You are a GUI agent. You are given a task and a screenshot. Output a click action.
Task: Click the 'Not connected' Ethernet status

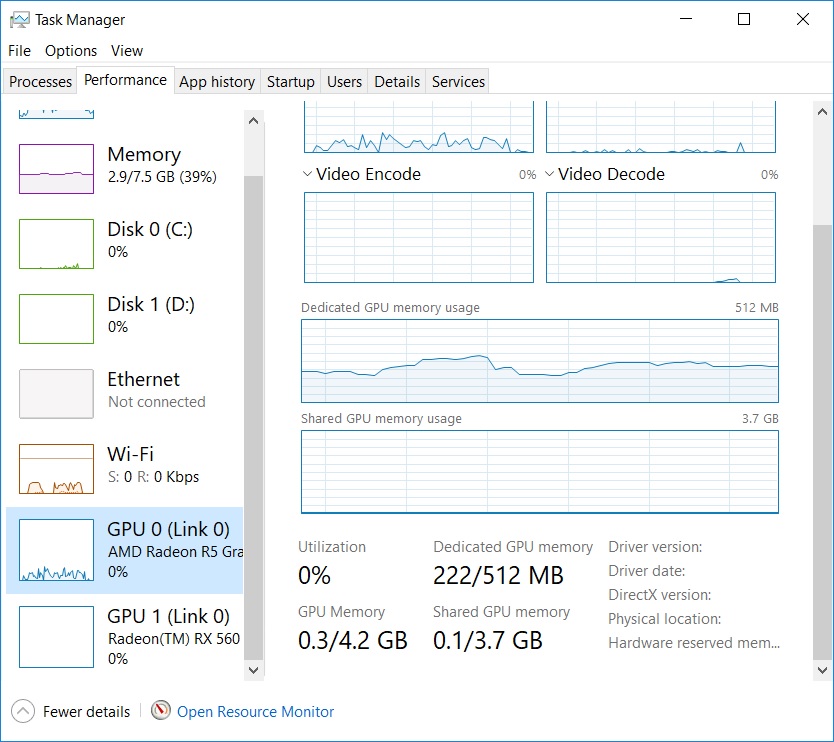click(157, 402)
